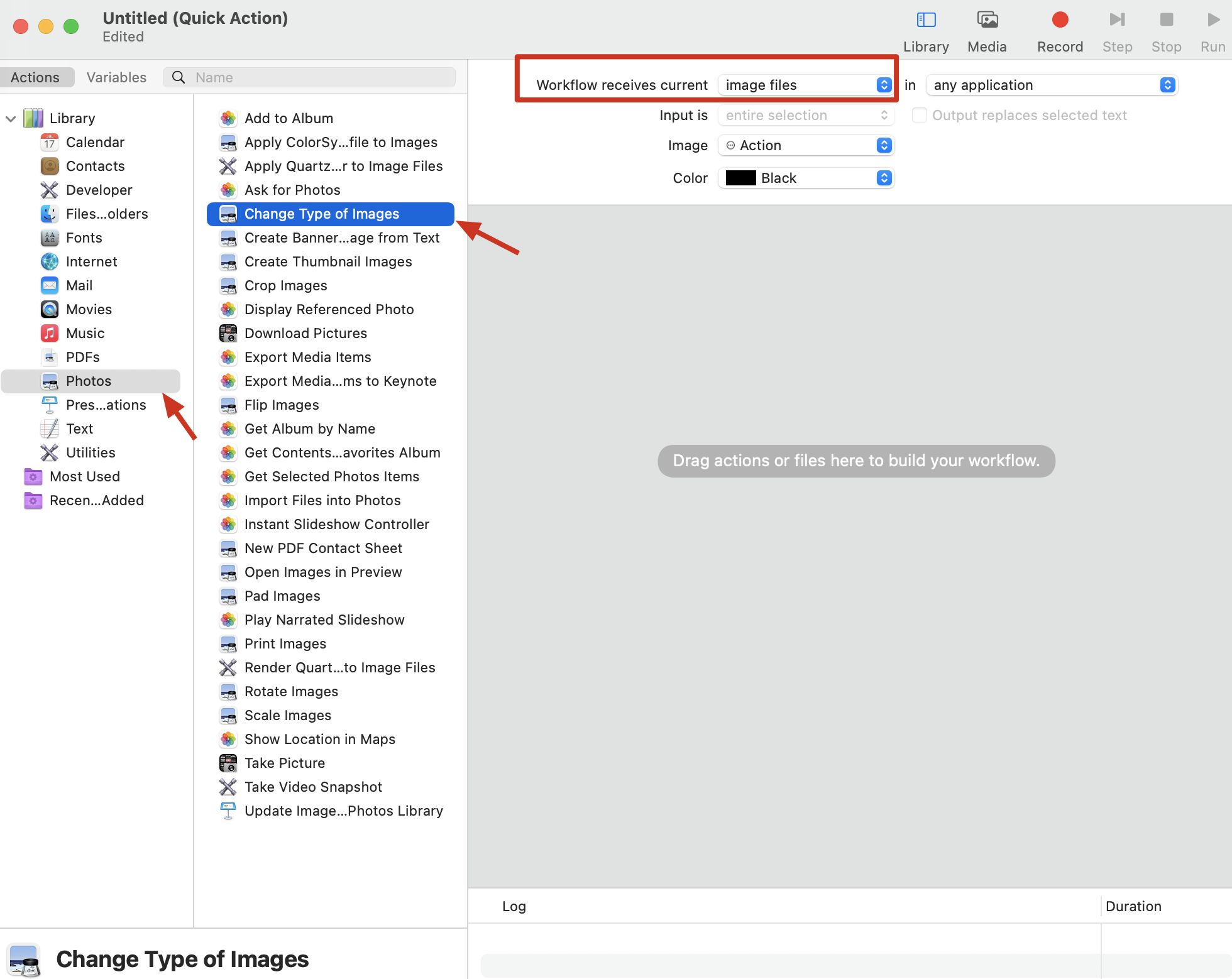Image resolution: width=1232 pixels, height=979 pixels.
Task: Click the Record button in toolbar
Action: pyautogui.click(x=1060, y=21)
